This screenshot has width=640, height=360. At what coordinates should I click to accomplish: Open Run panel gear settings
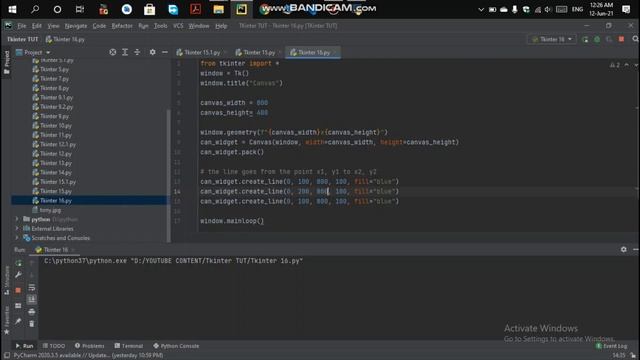(x=624, y=249)
